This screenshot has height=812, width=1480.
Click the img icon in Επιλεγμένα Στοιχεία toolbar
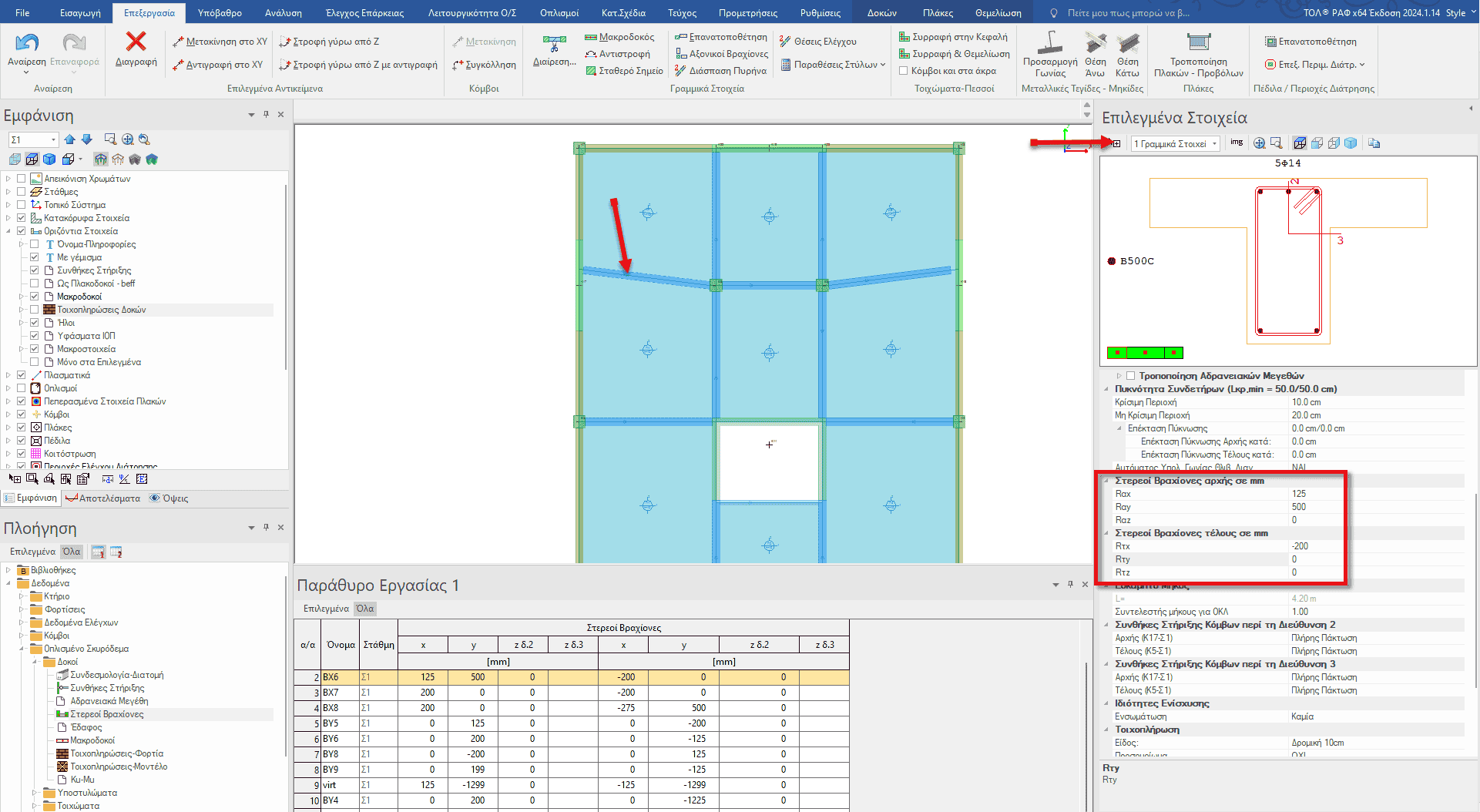(1237, 143)
